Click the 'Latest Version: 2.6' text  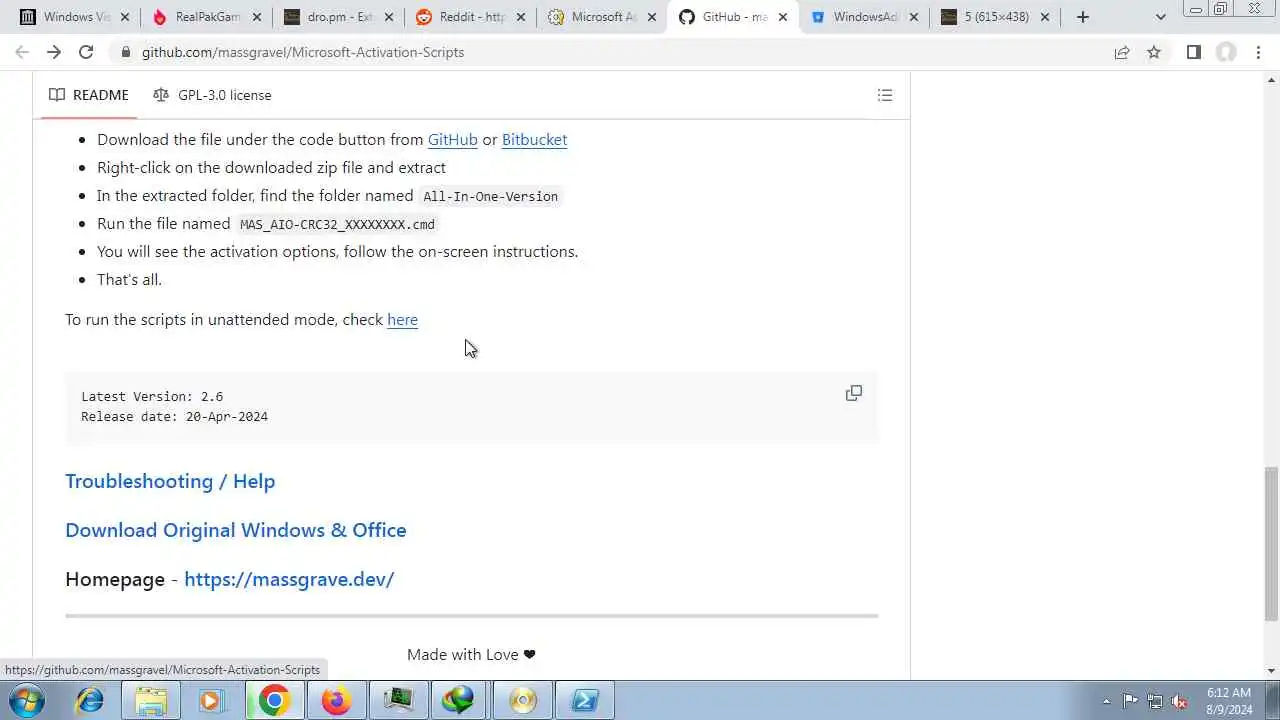(x=152, y=397)
